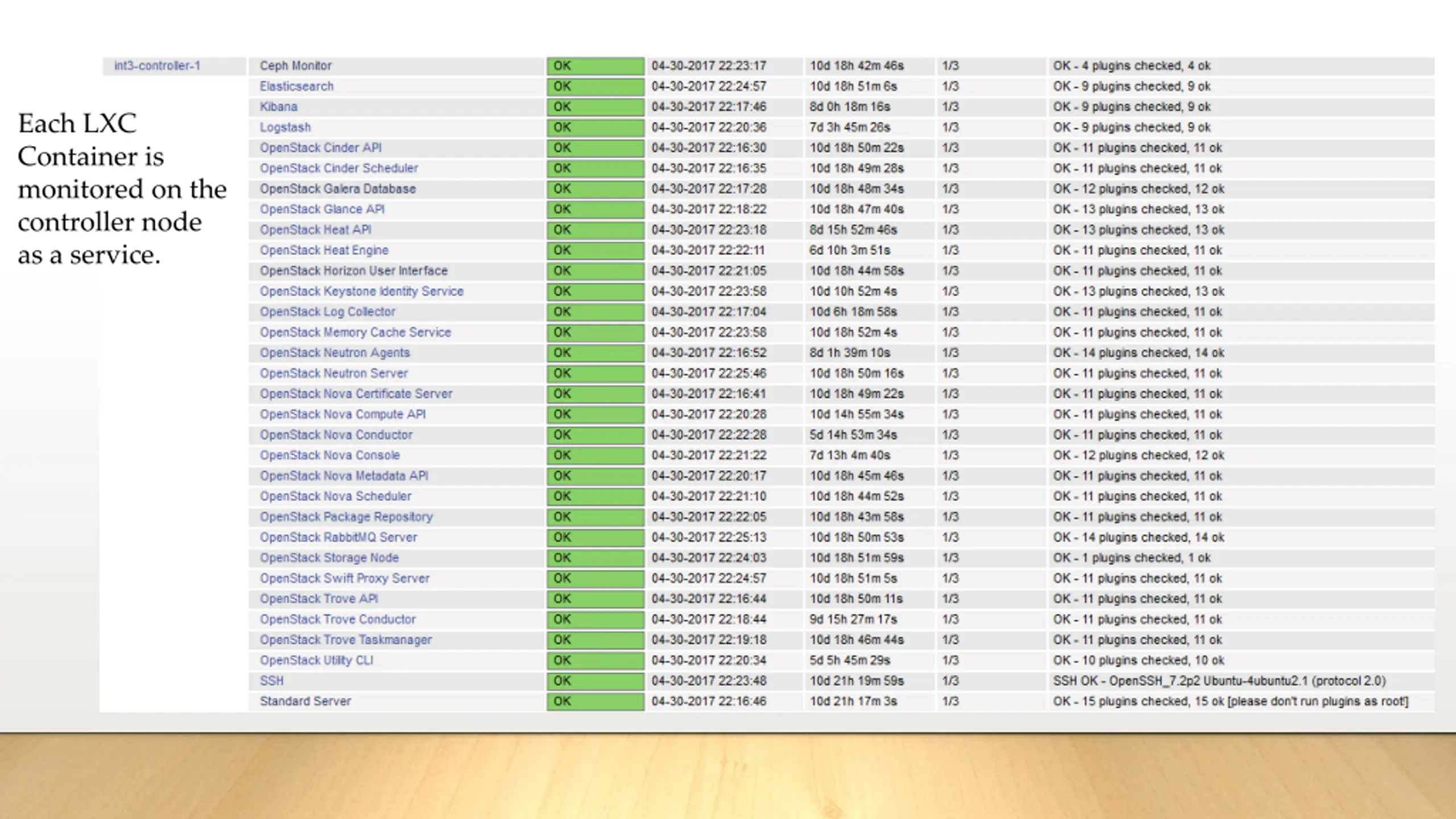Screen dimensions: 1456x819
Task: Click the duration 6d 10h 3m 51s
Action: coord(850,250)
